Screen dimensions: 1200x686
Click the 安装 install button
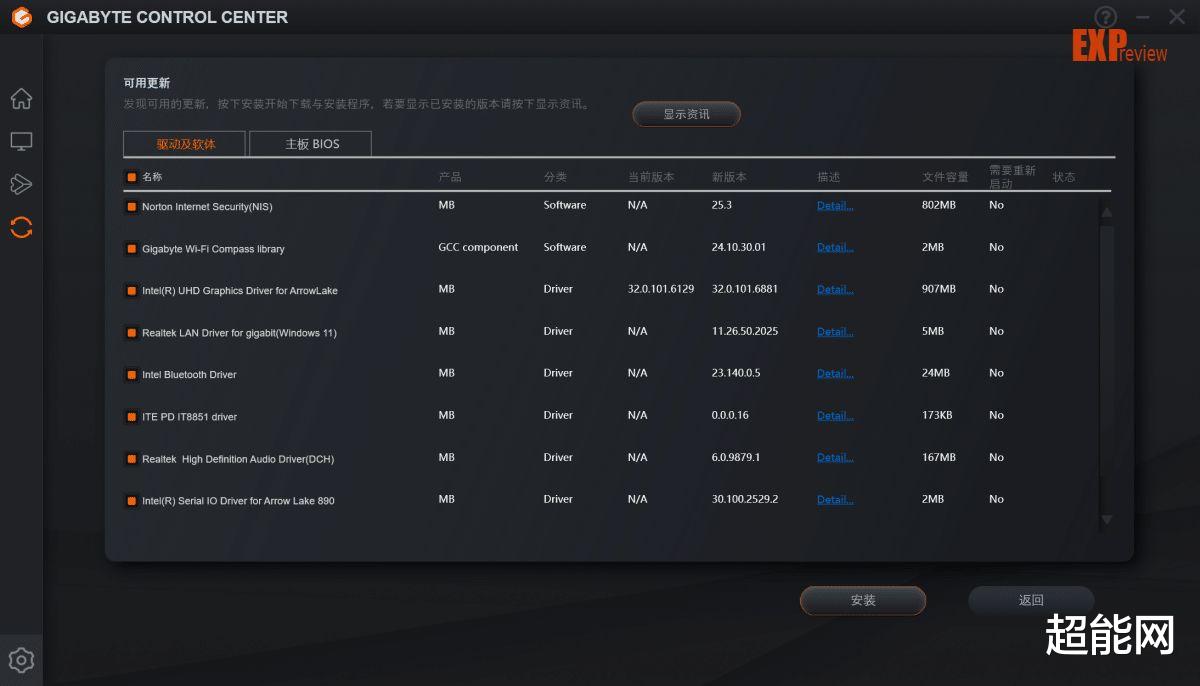[863, 600]
